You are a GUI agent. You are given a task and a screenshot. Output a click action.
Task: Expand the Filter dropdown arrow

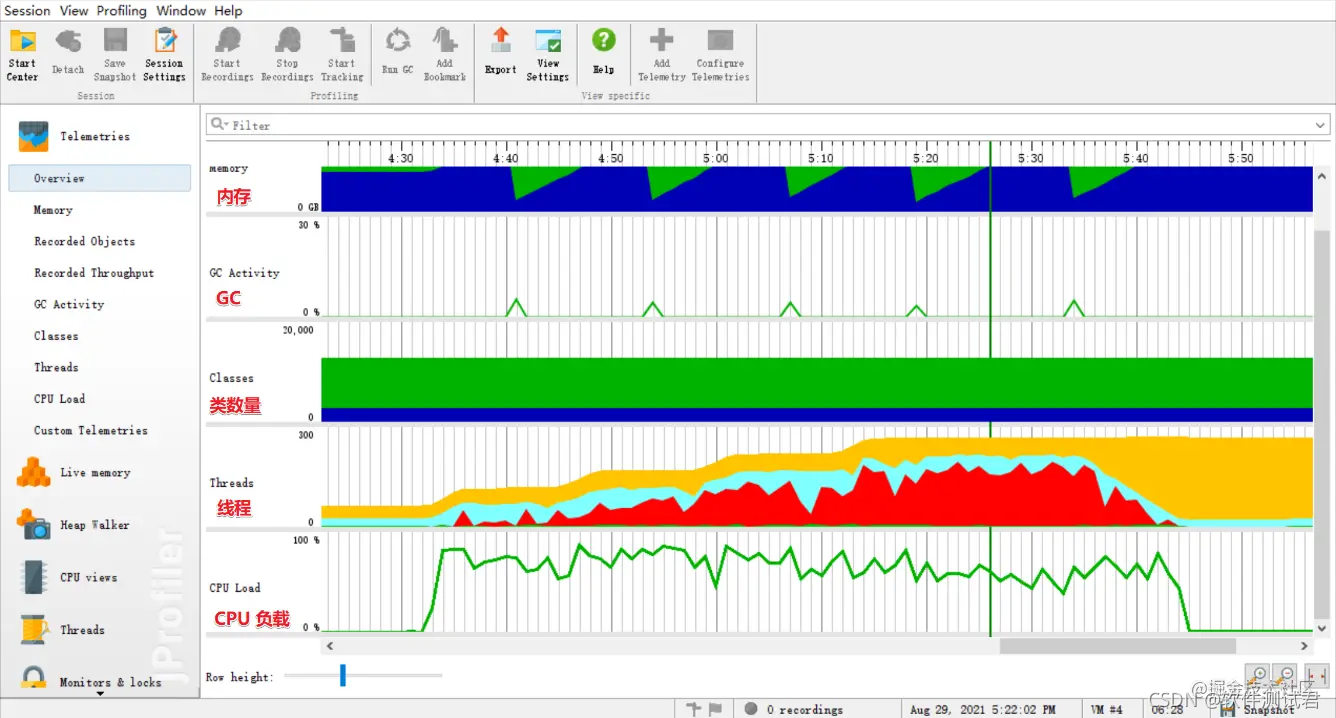[1319, 125]
